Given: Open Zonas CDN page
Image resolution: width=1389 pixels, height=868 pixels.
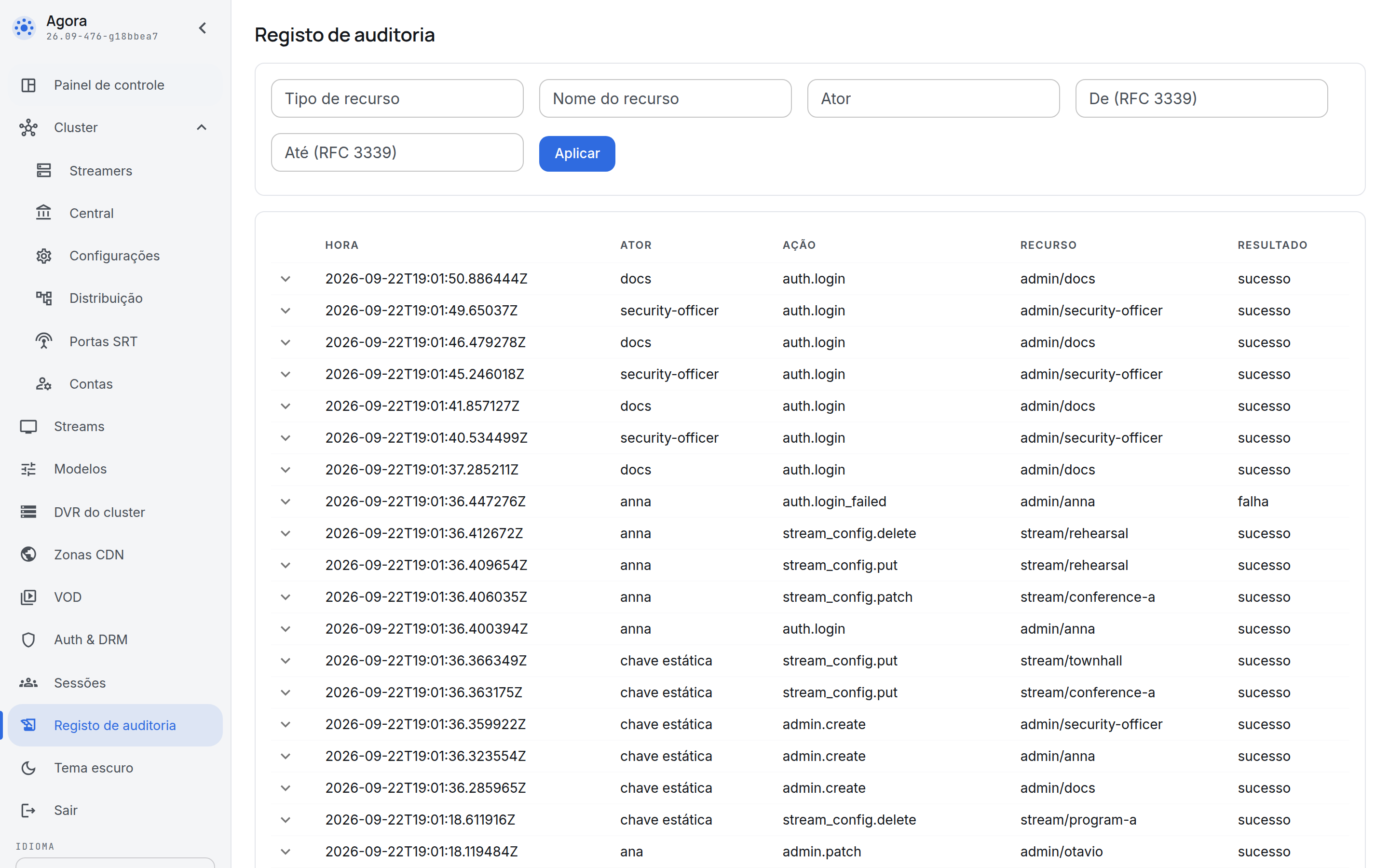Looking at the screenshot, I should (x=115, y=555).
